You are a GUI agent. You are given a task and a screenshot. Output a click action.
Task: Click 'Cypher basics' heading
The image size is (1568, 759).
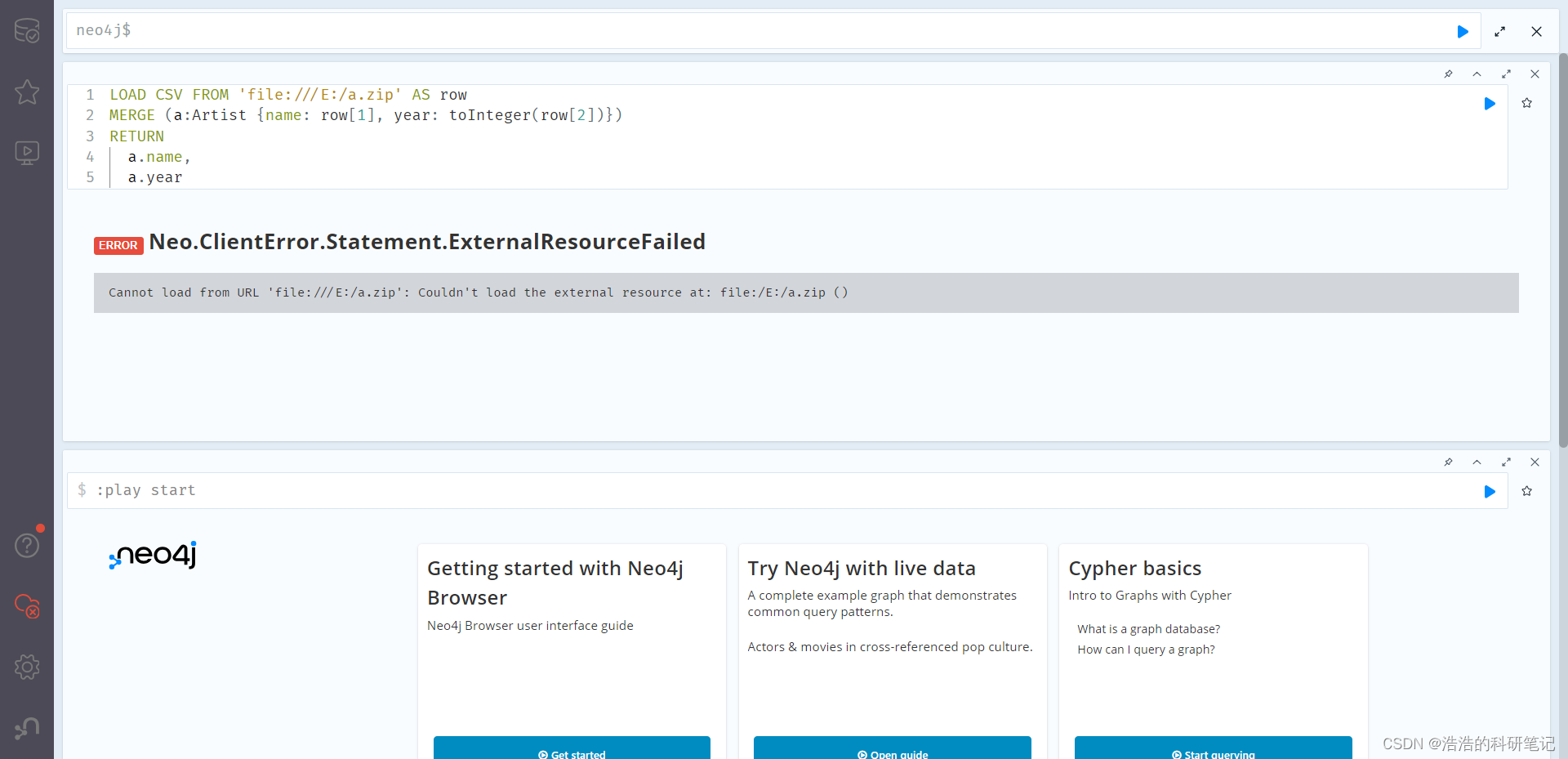pos(1134,568)
